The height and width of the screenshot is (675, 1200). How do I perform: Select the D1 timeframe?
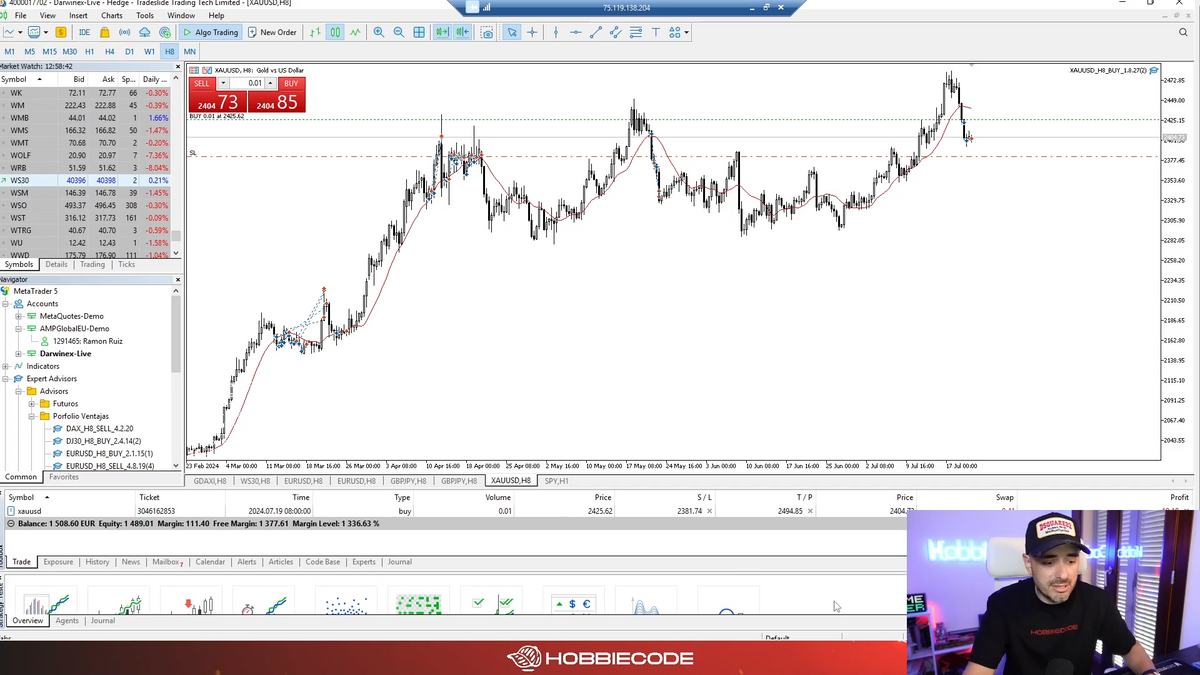(129, 51)
